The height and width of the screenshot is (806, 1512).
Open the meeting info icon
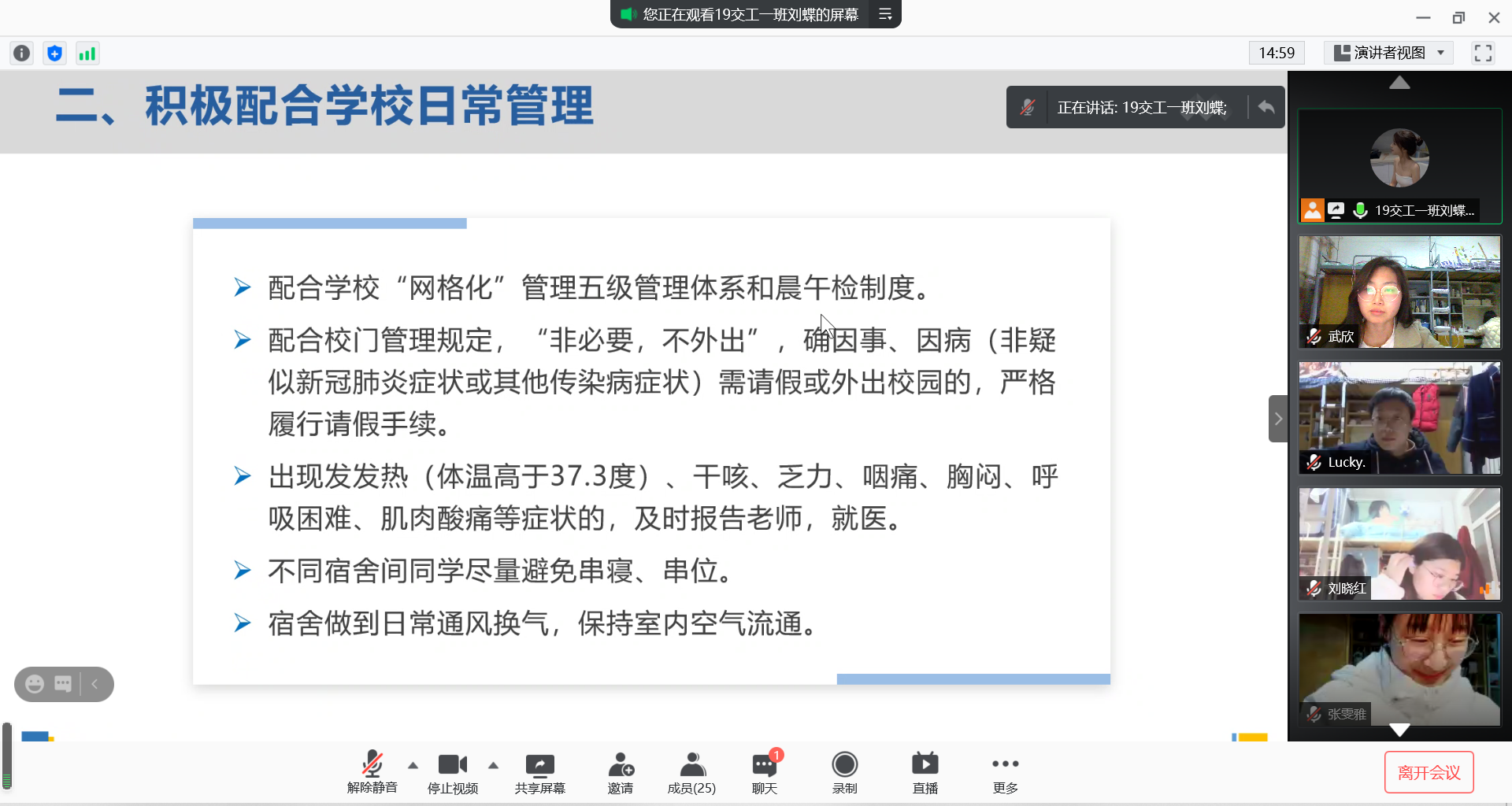[22, 54]
